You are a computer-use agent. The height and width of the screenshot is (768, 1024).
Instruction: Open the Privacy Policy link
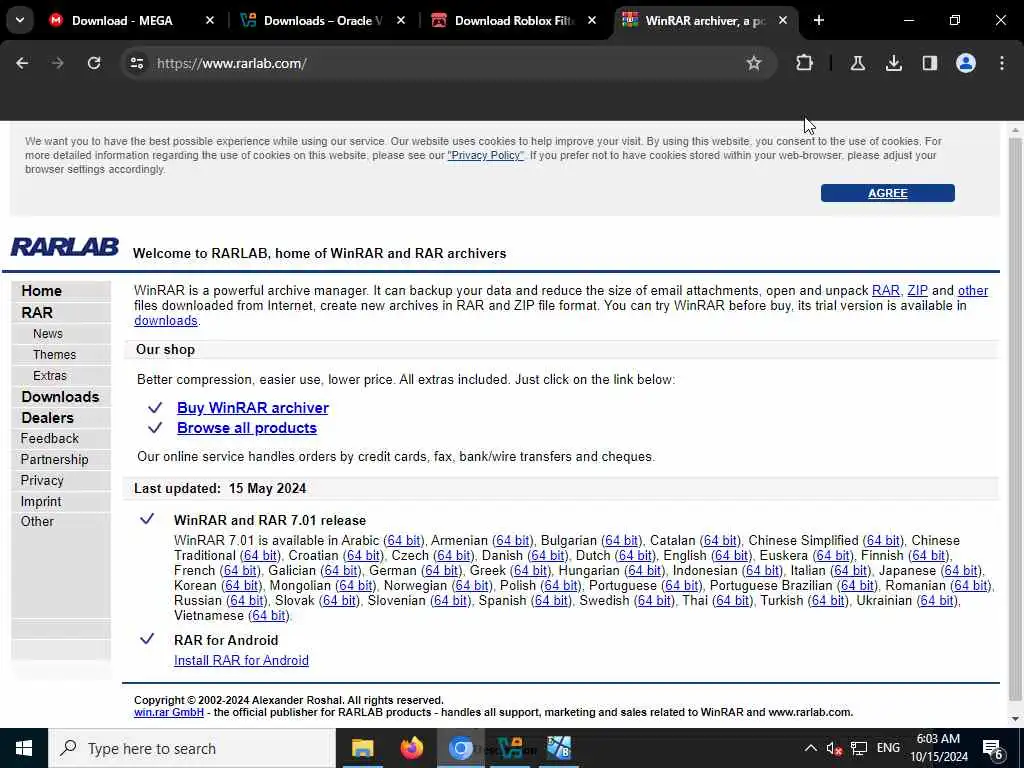tap(485, 155)
